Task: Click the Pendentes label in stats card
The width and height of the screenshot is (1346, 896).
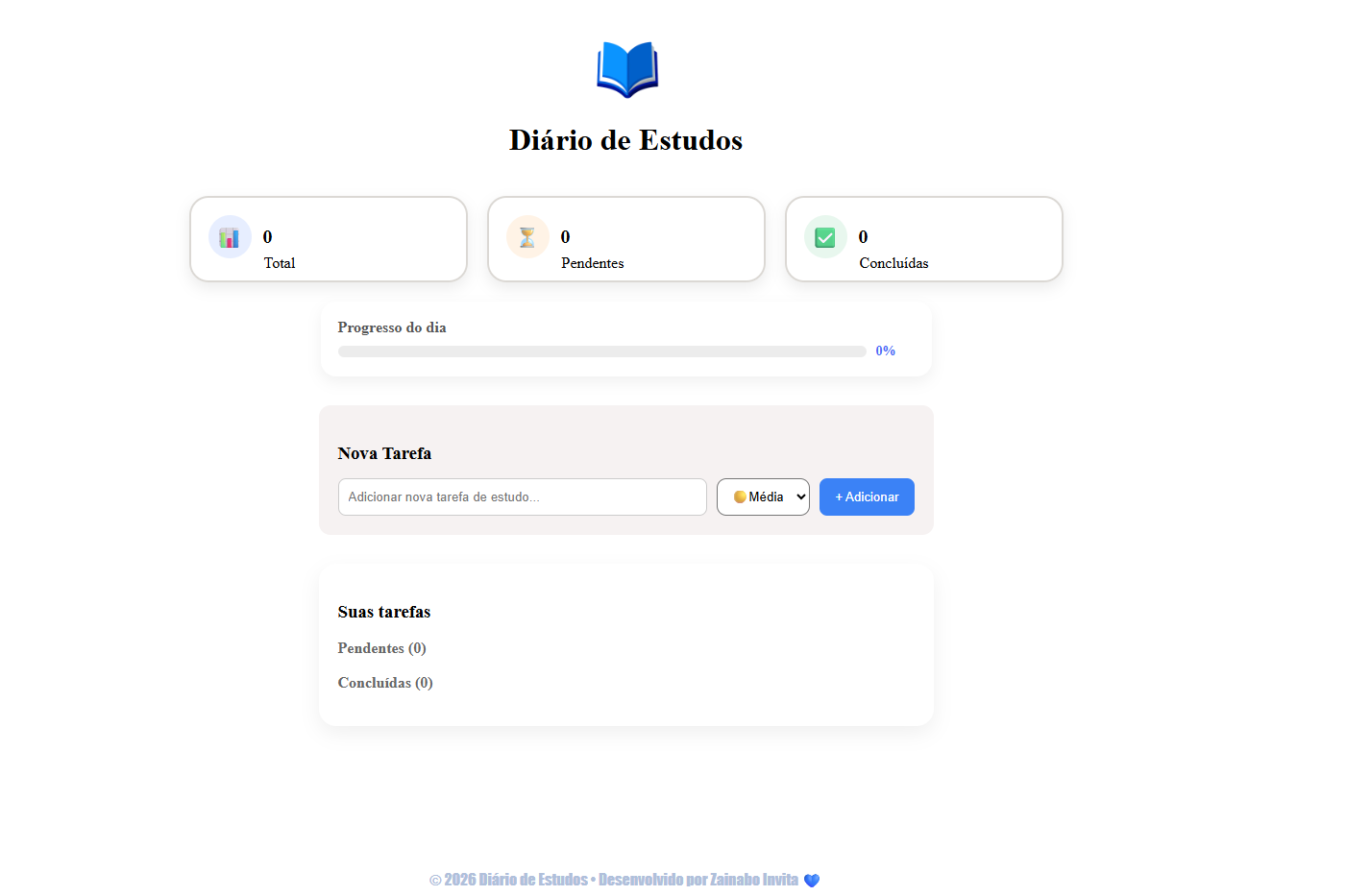Action: point(593,263)
